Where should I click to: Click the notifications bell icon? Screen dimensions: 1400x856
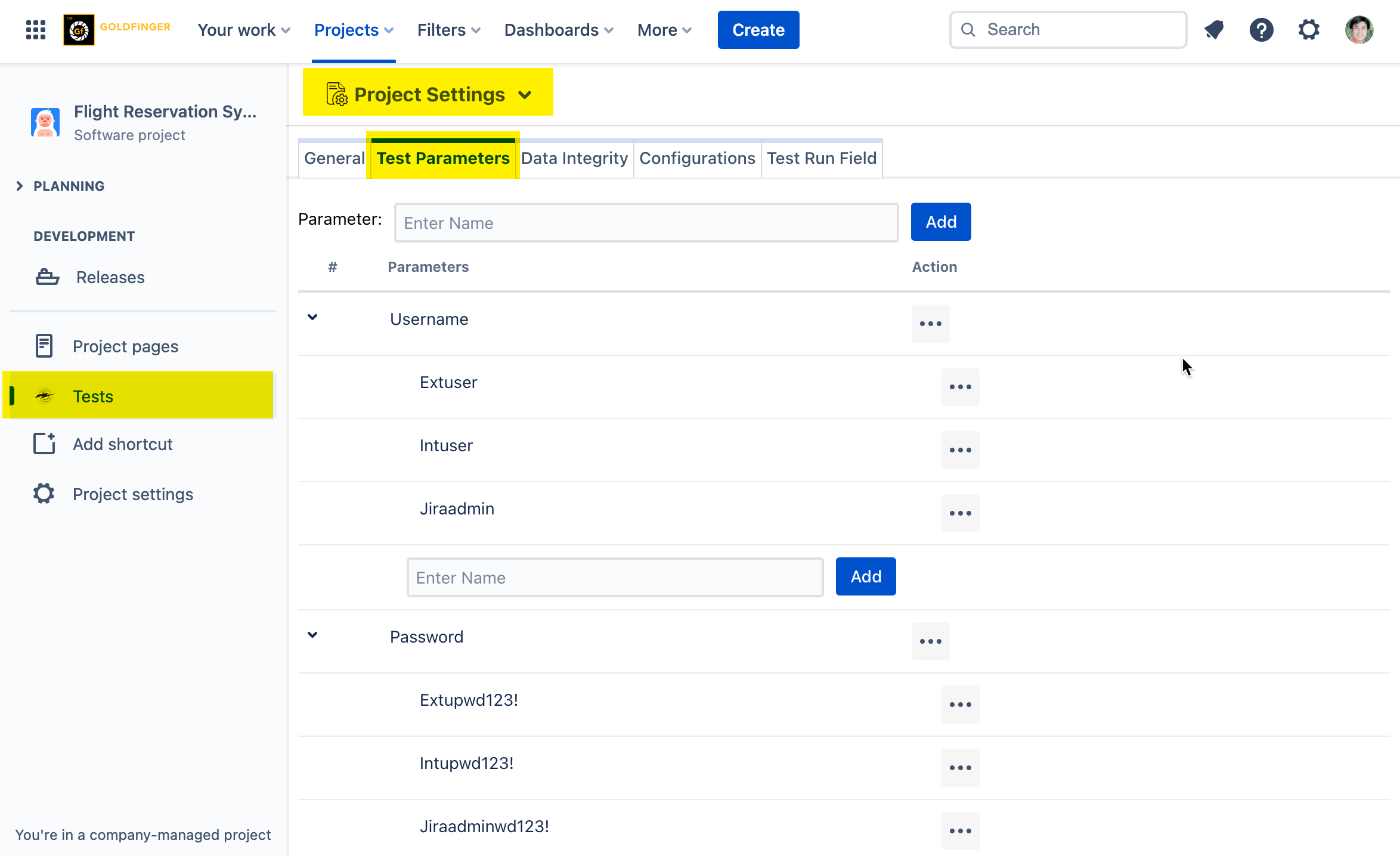pyautogui.click(x=1214, y=30)
